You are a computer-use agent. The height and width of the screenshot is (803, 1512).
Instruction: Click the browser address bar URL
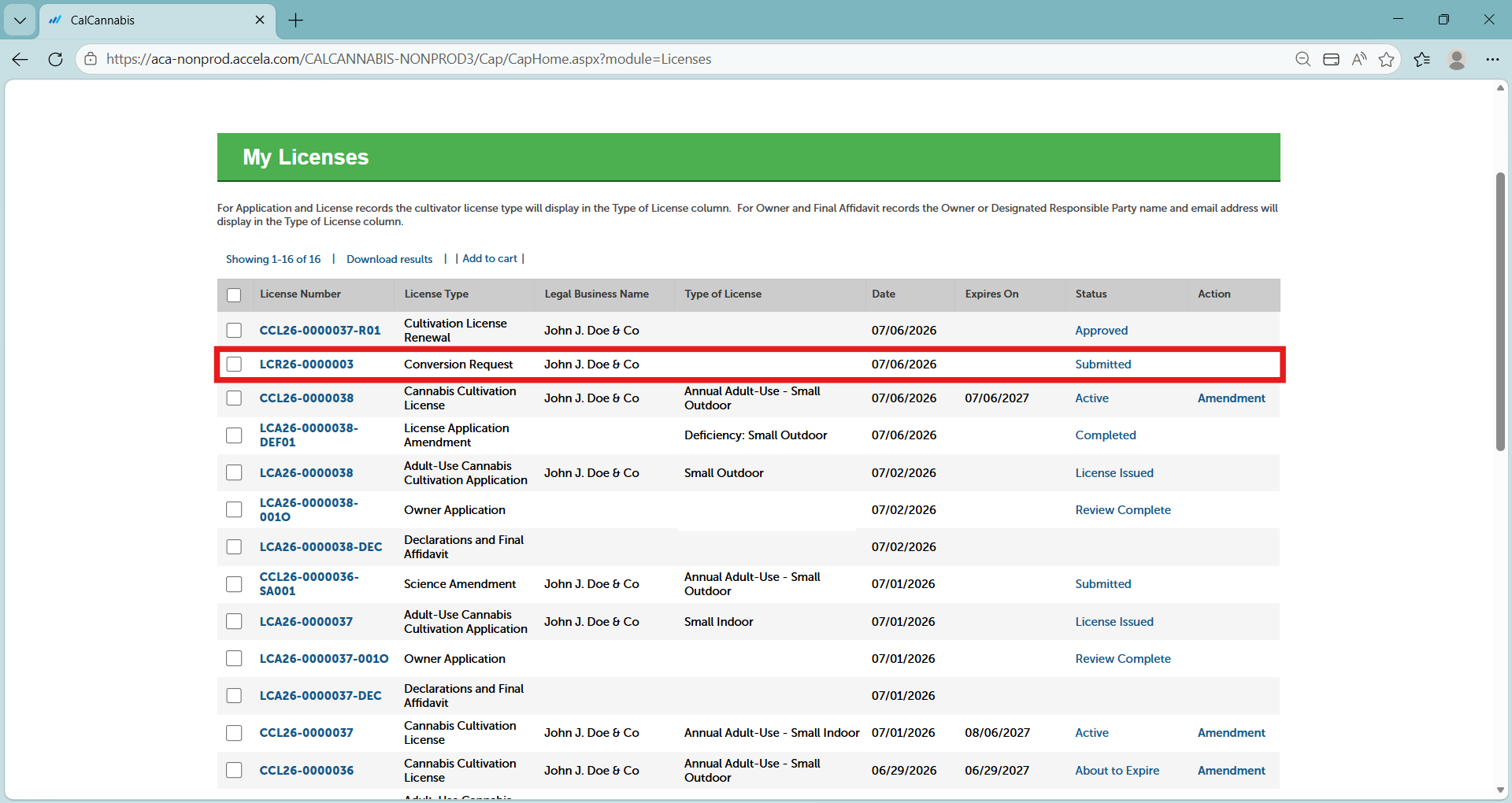[x=409, y=59]
